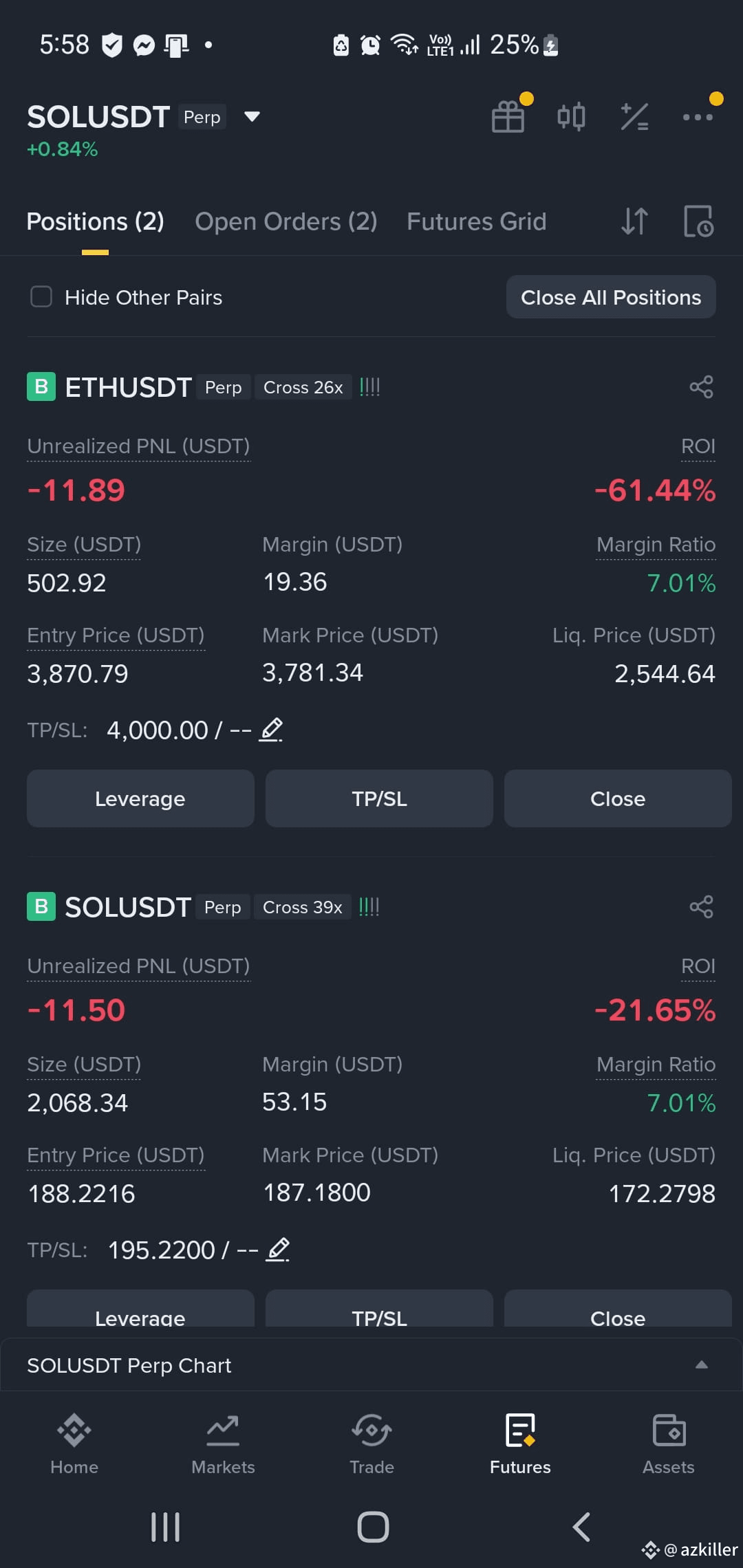Viewport: 743px width, 1568px height.
Task: Edit SOLUSDT TP/SL pencil icon
Action: coord(278,1250)
